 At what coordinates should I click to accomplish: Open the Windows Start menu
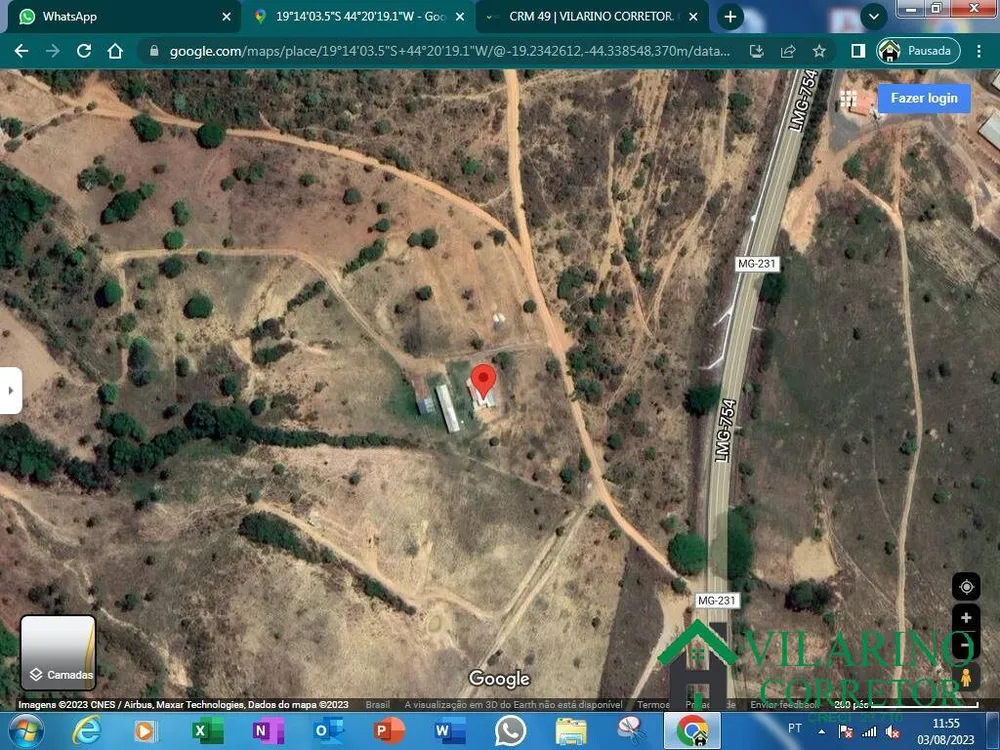(26, 731)
